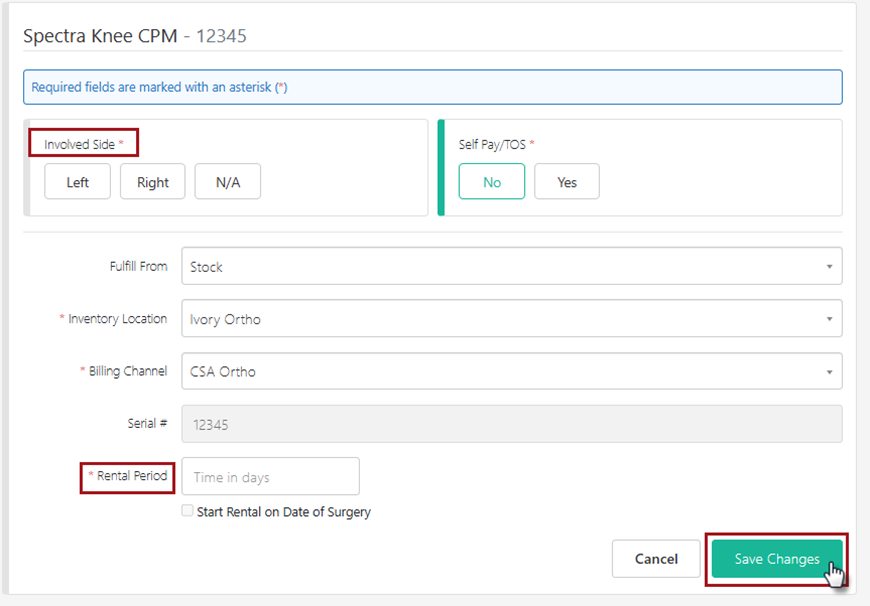The height and width of the screenshot is (606, 870).
Task: Click the Inventory Location label text
Action: (x=117, y=319)
